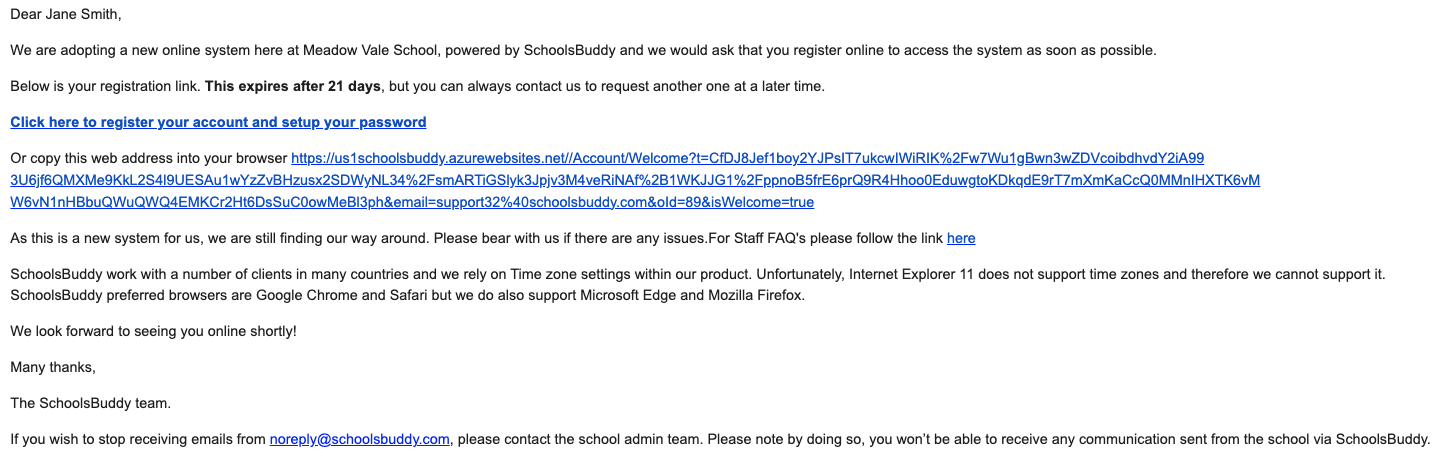Click the noreply@schoolsbuddy.com email address
The image size is (1449, 472).
tap(359, 439)
